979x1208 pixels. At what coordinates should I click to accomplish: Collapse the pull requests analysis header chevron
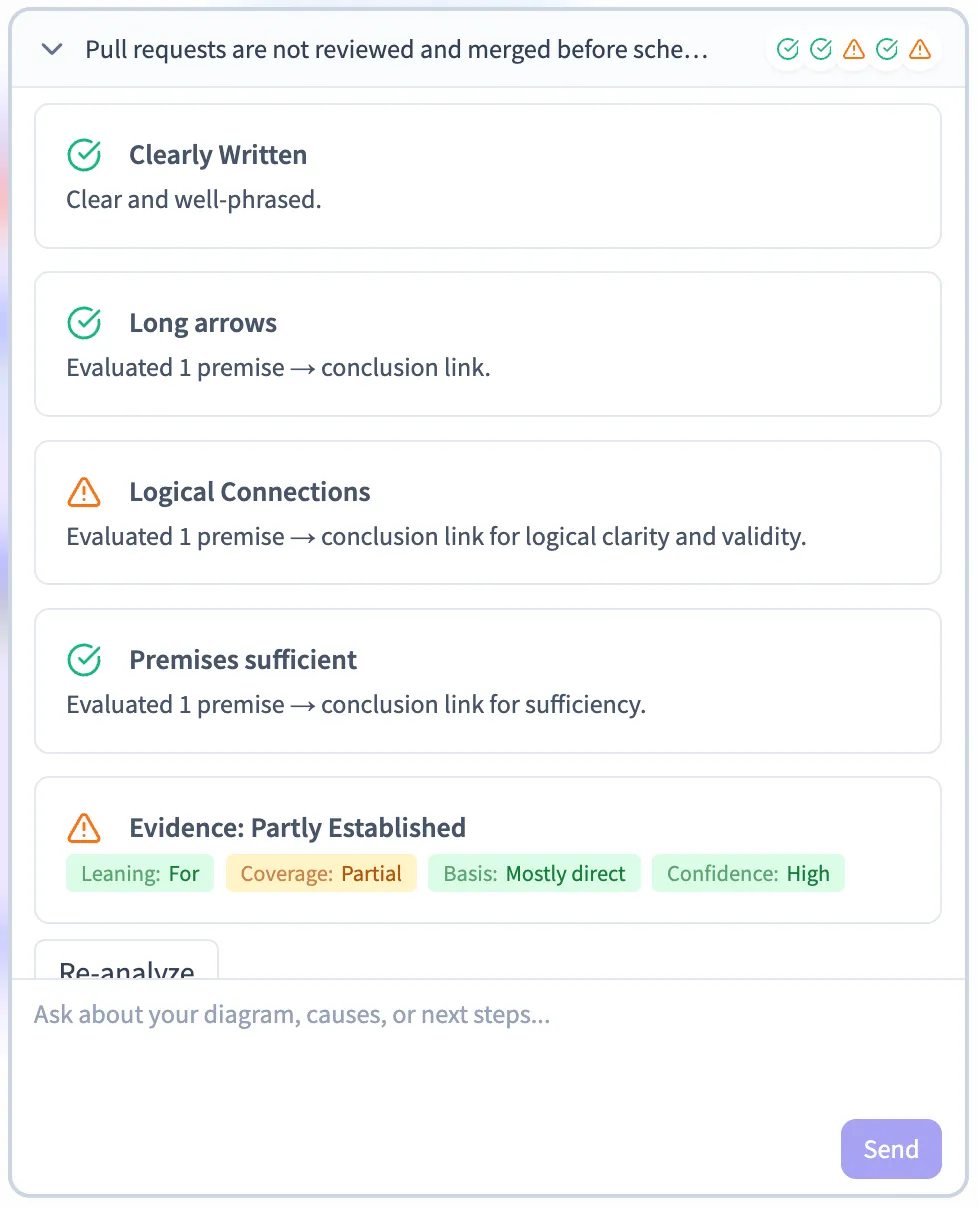pos(53,50)
